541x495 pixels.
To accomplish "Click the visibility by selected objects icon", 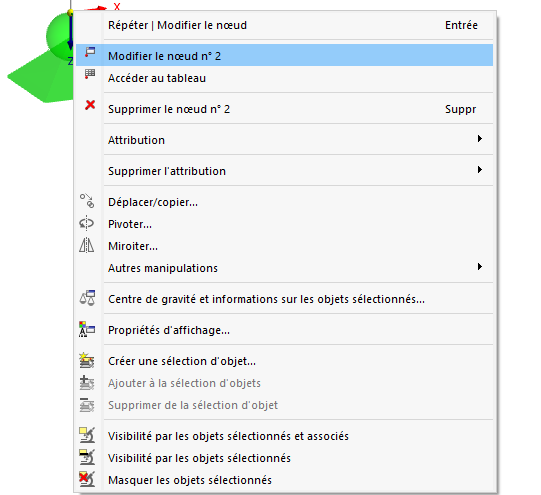I will (87, 457).
